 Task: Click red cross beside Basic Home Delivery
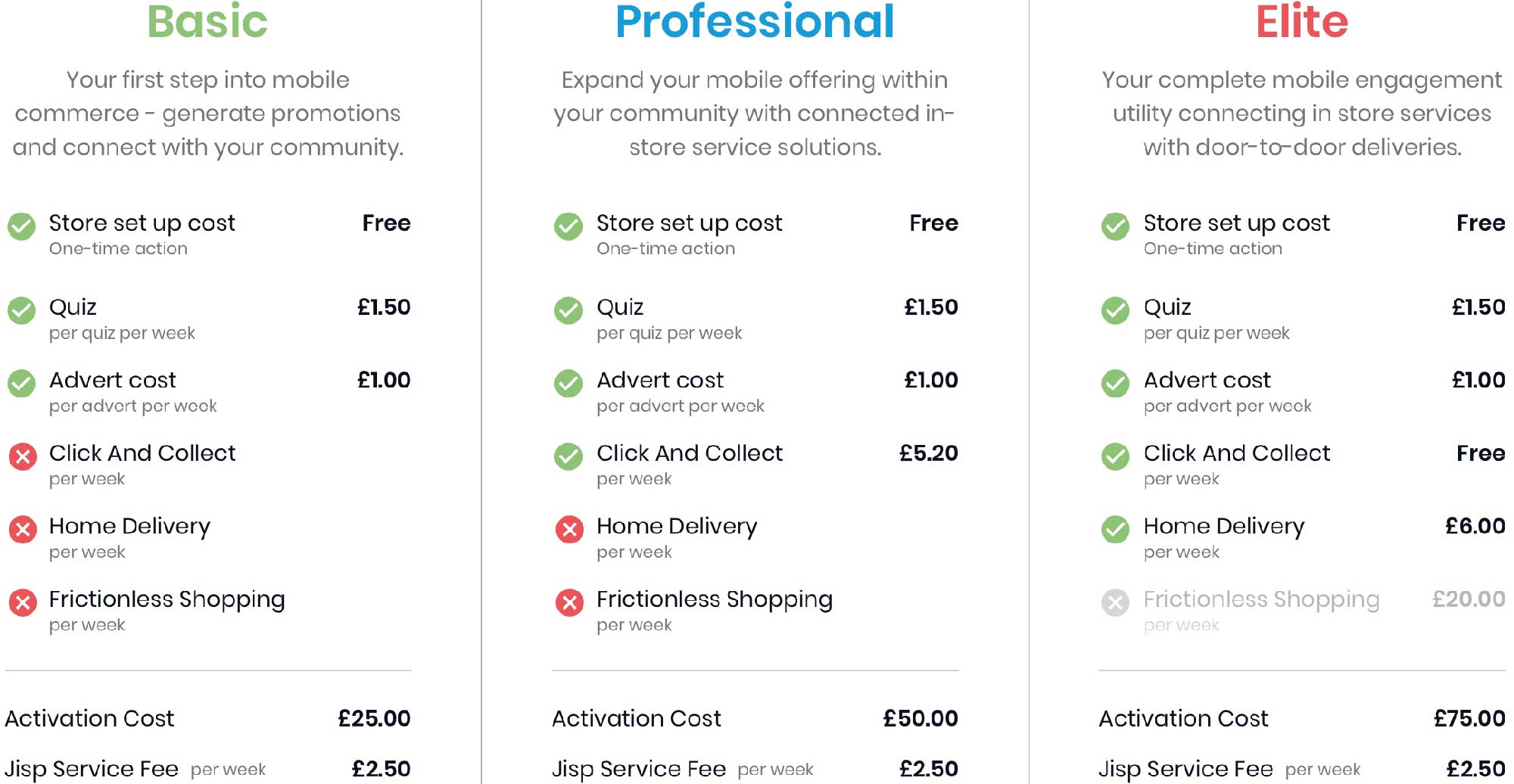[x=23, y=530]
